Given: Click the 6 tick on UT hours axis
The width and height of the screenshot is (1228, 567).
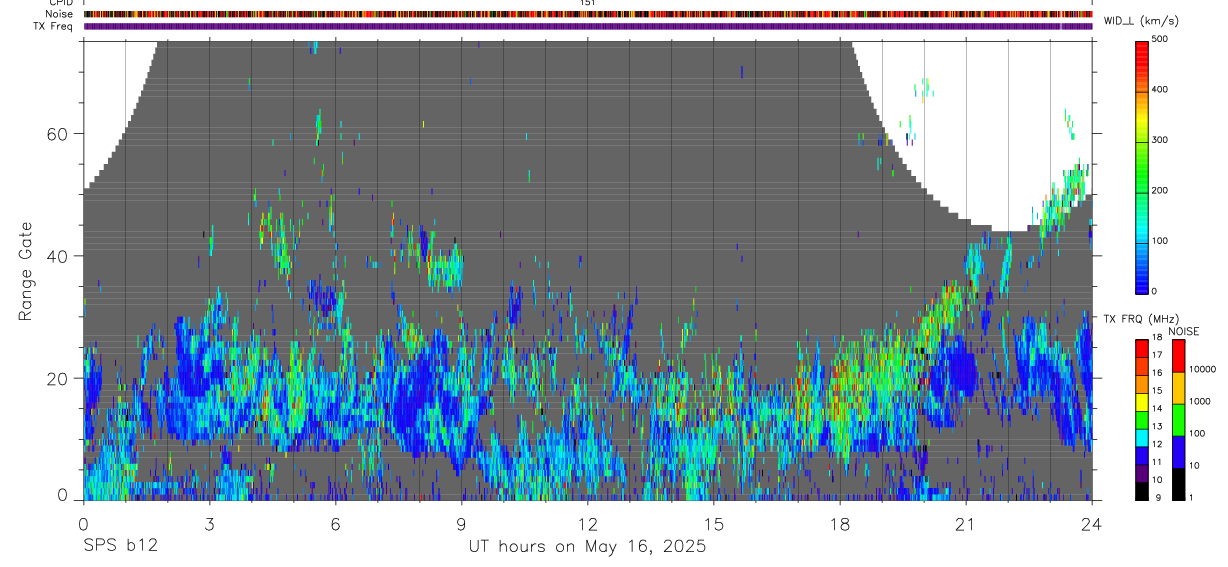Looking at the screenshot, I should point(336,523).
